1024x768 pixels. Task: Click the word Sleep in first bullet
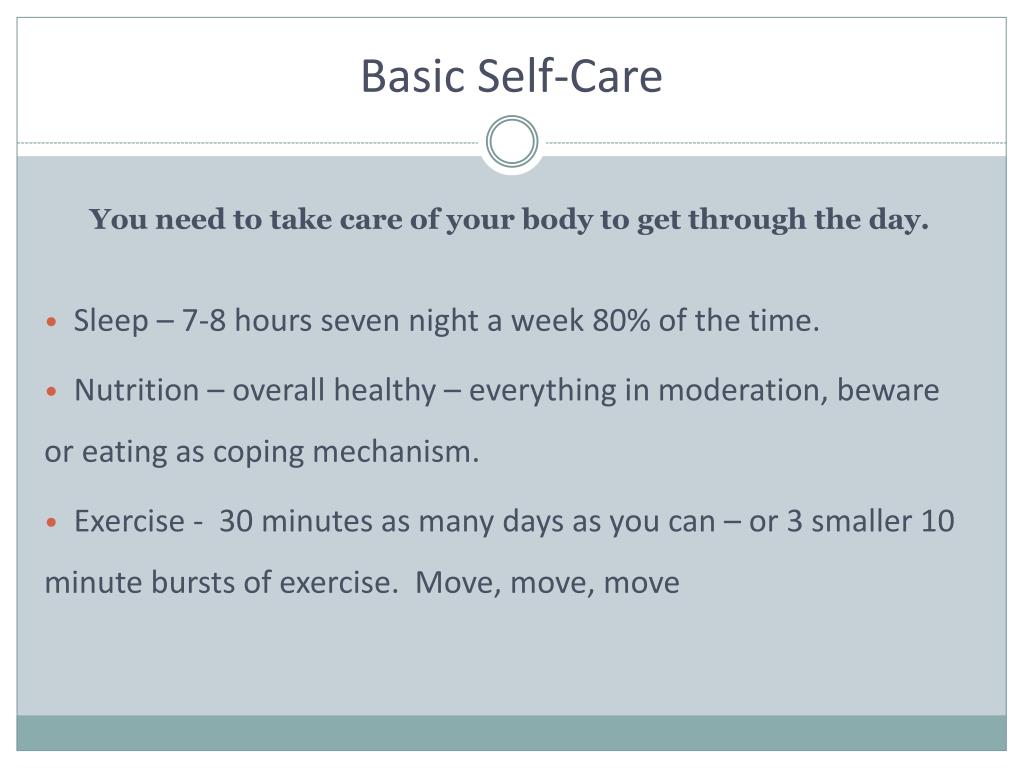(x=111, y=321)
